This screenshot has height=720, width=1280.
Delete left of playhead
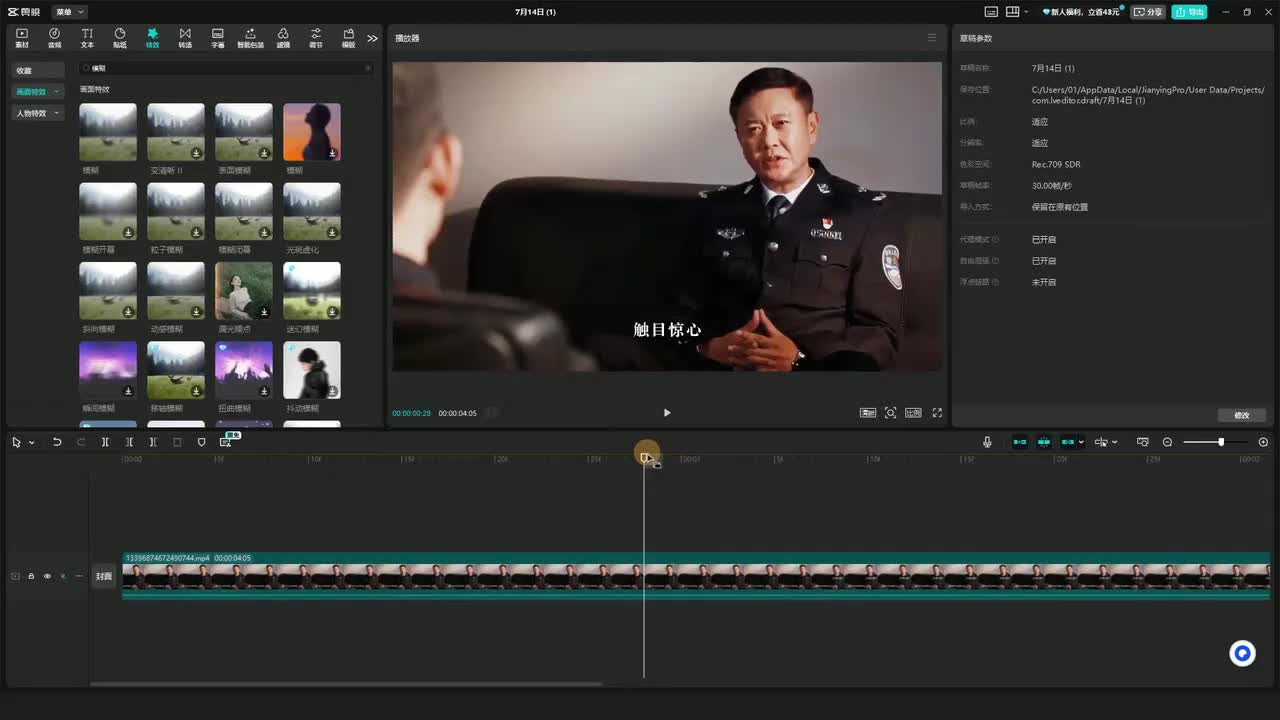point(129,442)
